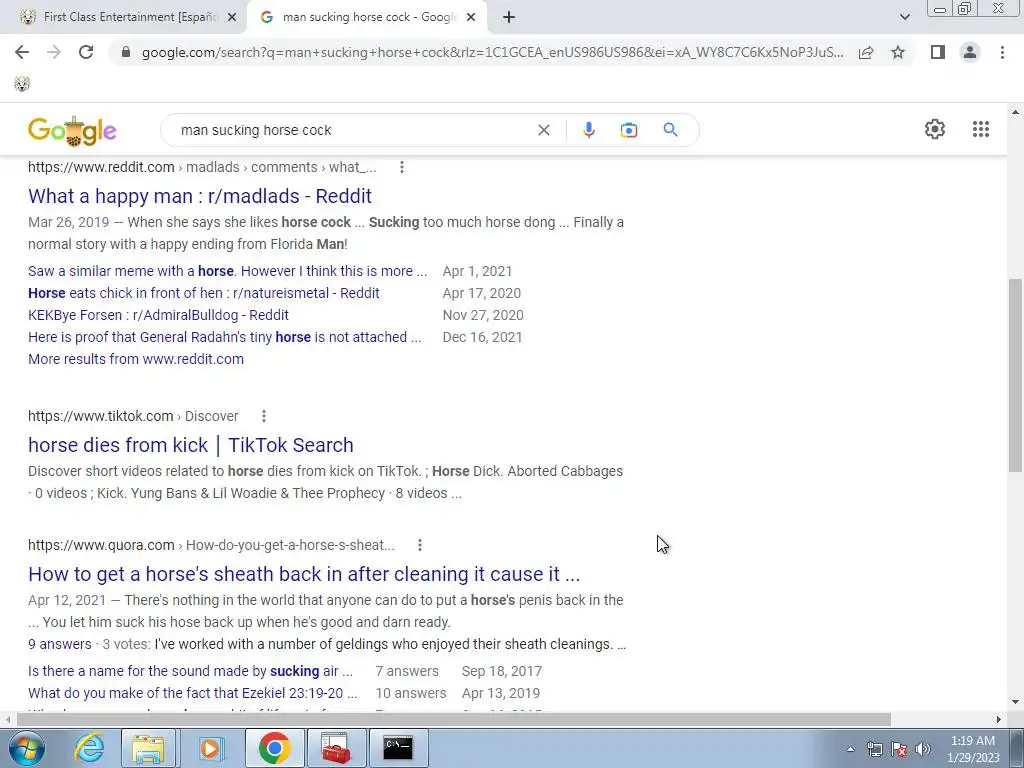
Task: Bookmark this page with the star
Action: click(898, 52)
